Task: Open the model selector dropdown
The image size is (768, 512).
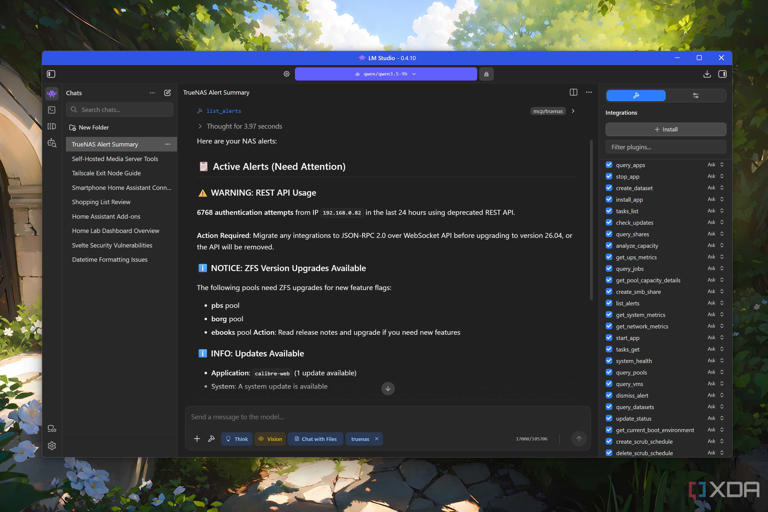Action: click(x=386, y=74)
